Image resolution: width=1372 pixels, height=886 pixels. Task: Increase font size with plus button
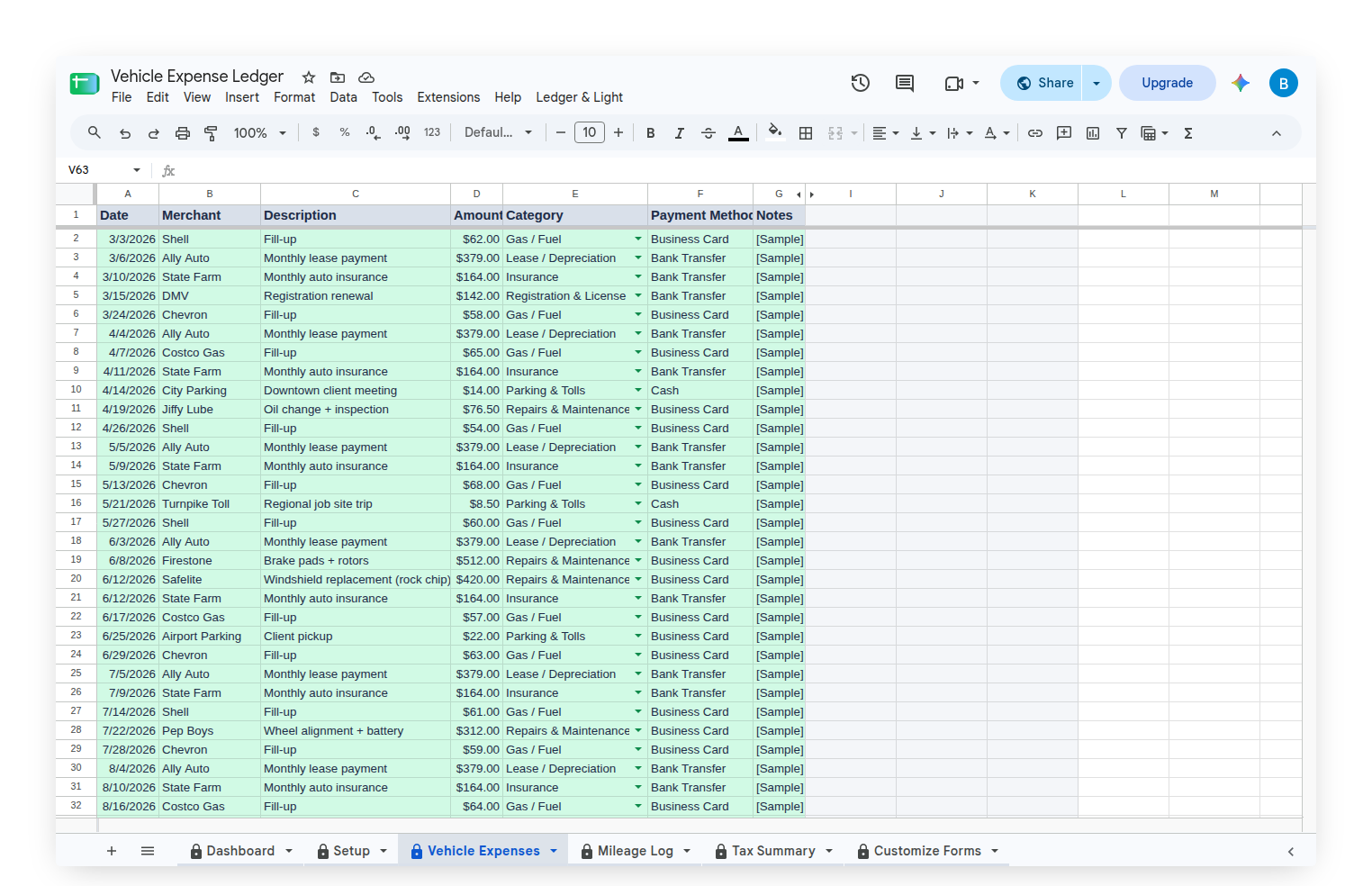tap(618, 133)
